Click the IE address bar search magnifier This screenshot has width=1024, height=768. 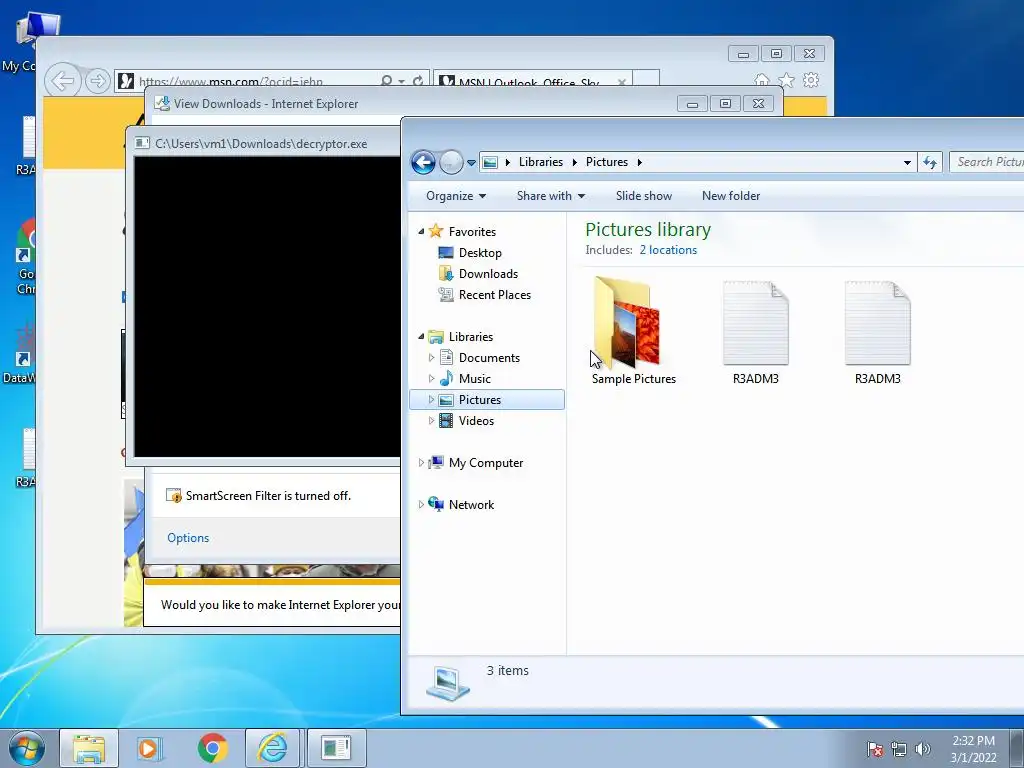point(386,81)
